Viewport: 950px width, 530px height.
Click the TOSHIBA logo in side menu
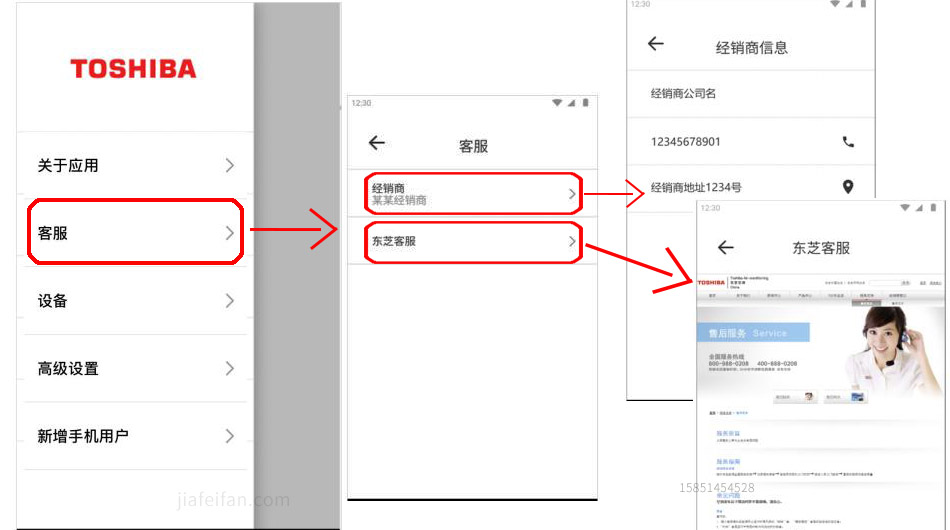(133, 69)
